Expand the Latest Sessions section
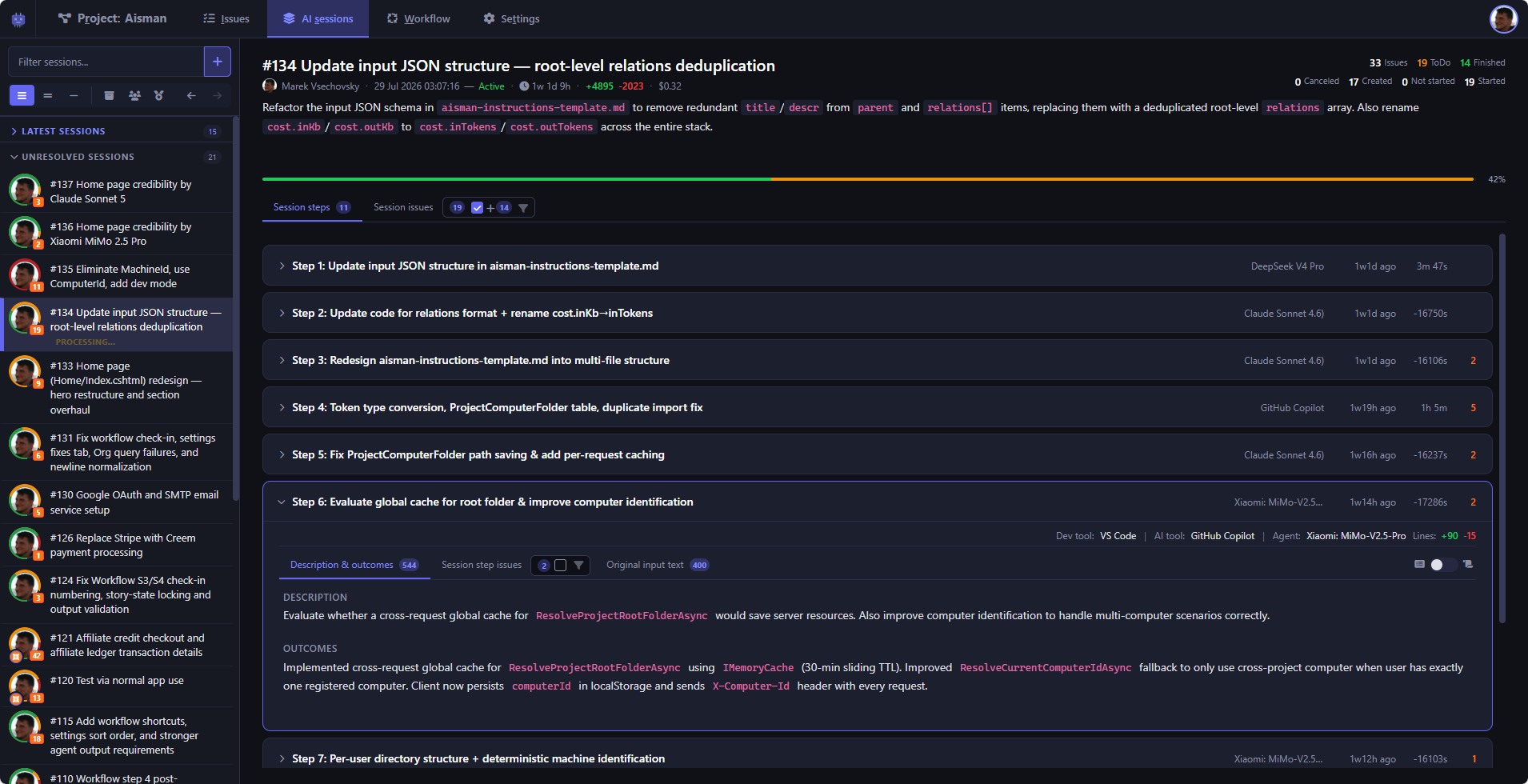1528x784 pixels. 116,131
